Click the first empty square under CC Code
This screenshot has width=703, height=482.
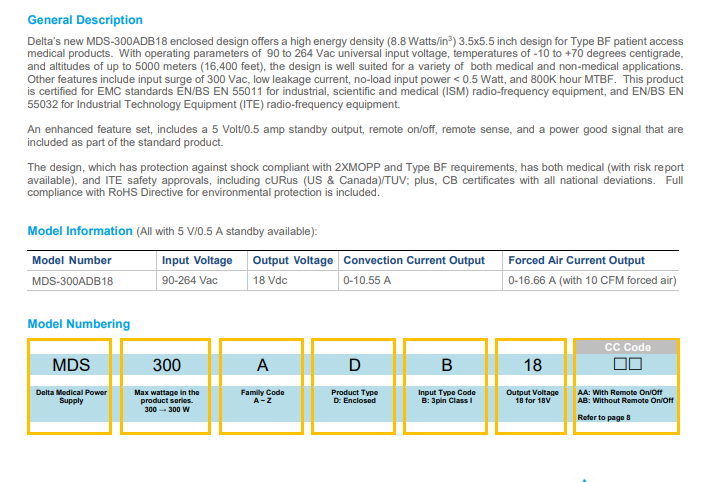(x=620, y=364)
